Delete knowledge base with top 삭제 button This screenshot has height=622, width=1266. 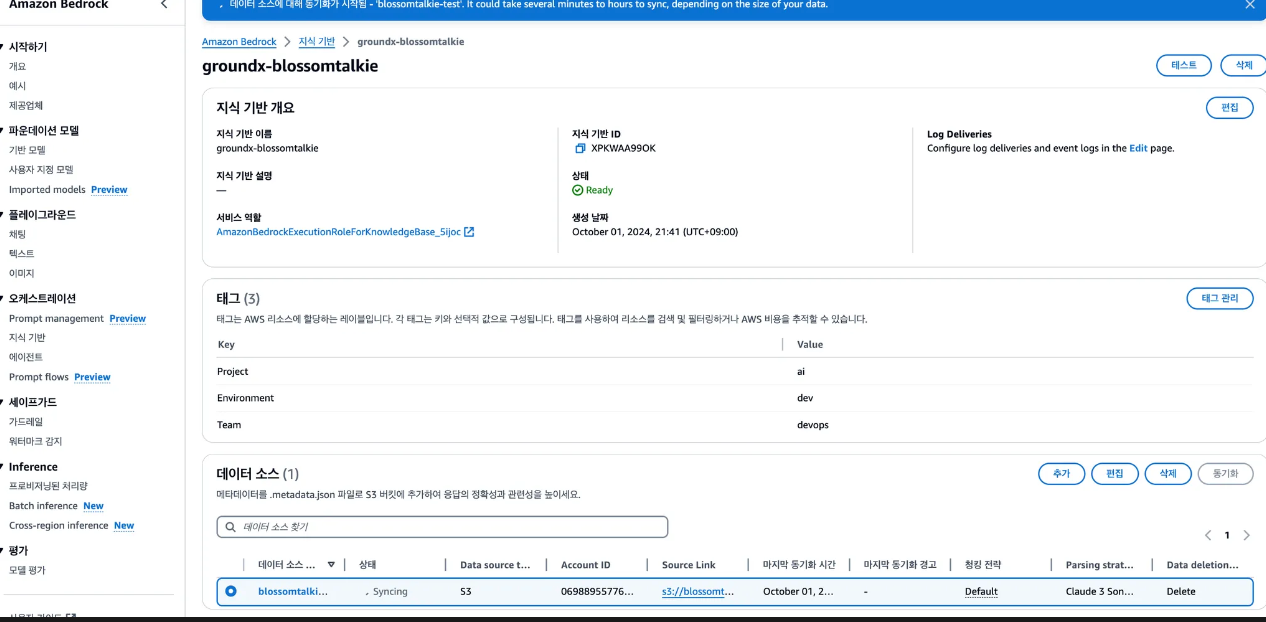point(1244,65)
